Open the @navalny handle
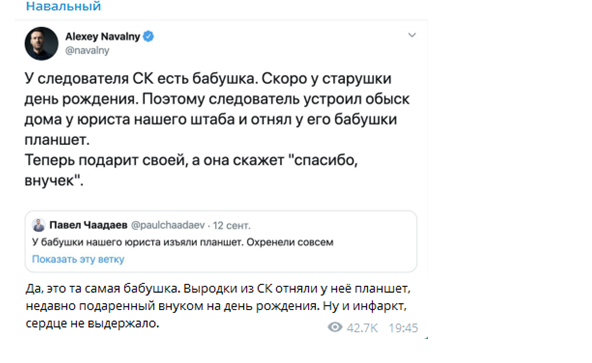 tap(87, 50)
